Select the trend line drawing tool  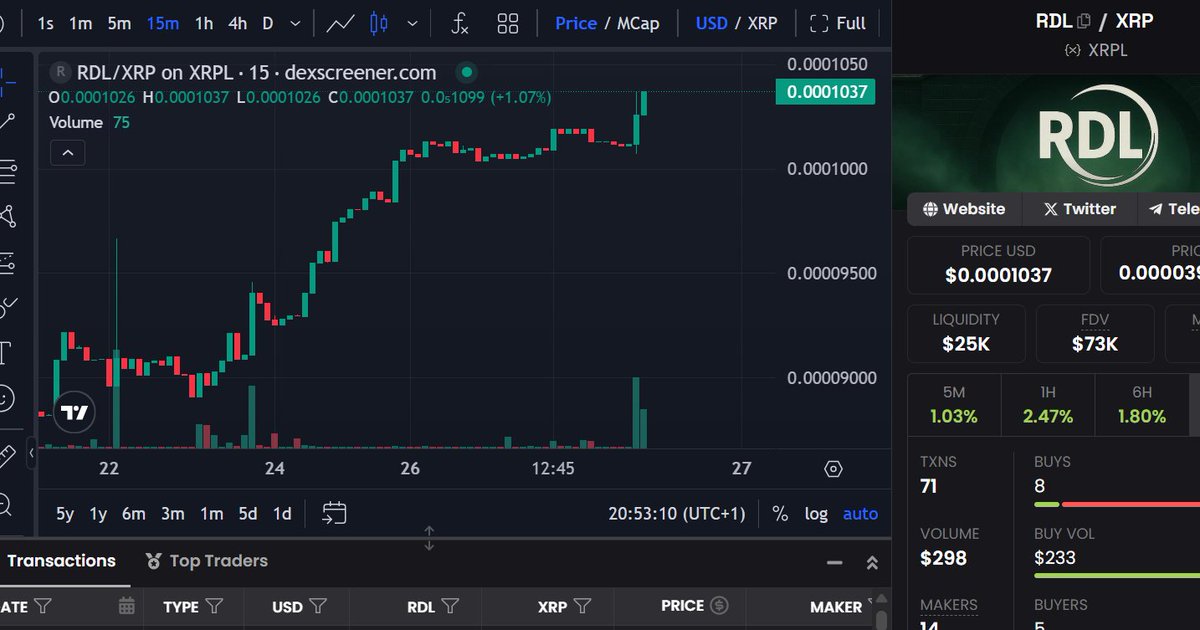8,122
